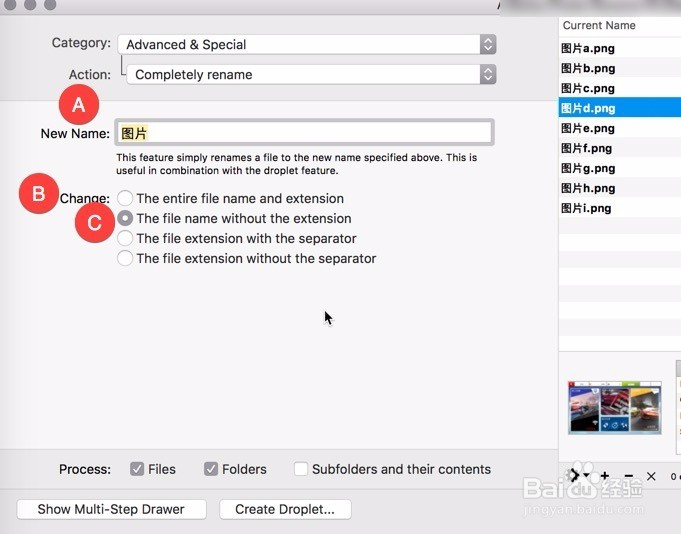Click the file preview thumbnail
Viewport: 681px width, 534px height.
click(x=615, y=407)
